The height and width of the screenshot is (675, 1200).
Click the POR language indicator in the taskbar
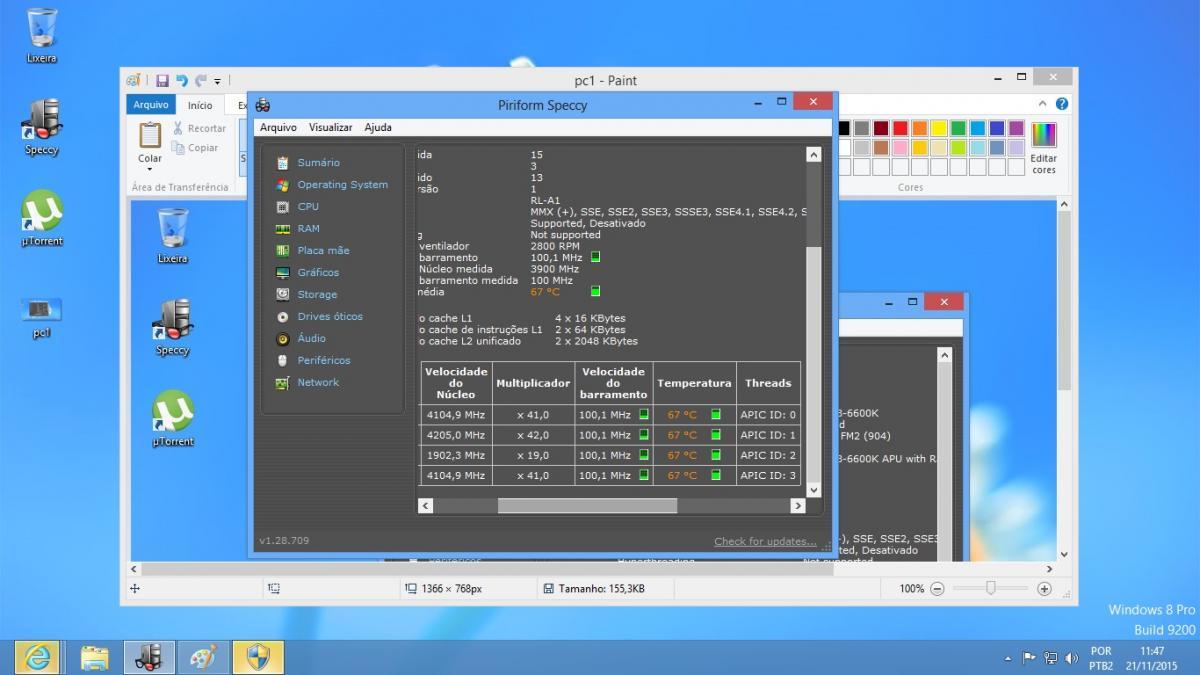(x=1101, y=651)
